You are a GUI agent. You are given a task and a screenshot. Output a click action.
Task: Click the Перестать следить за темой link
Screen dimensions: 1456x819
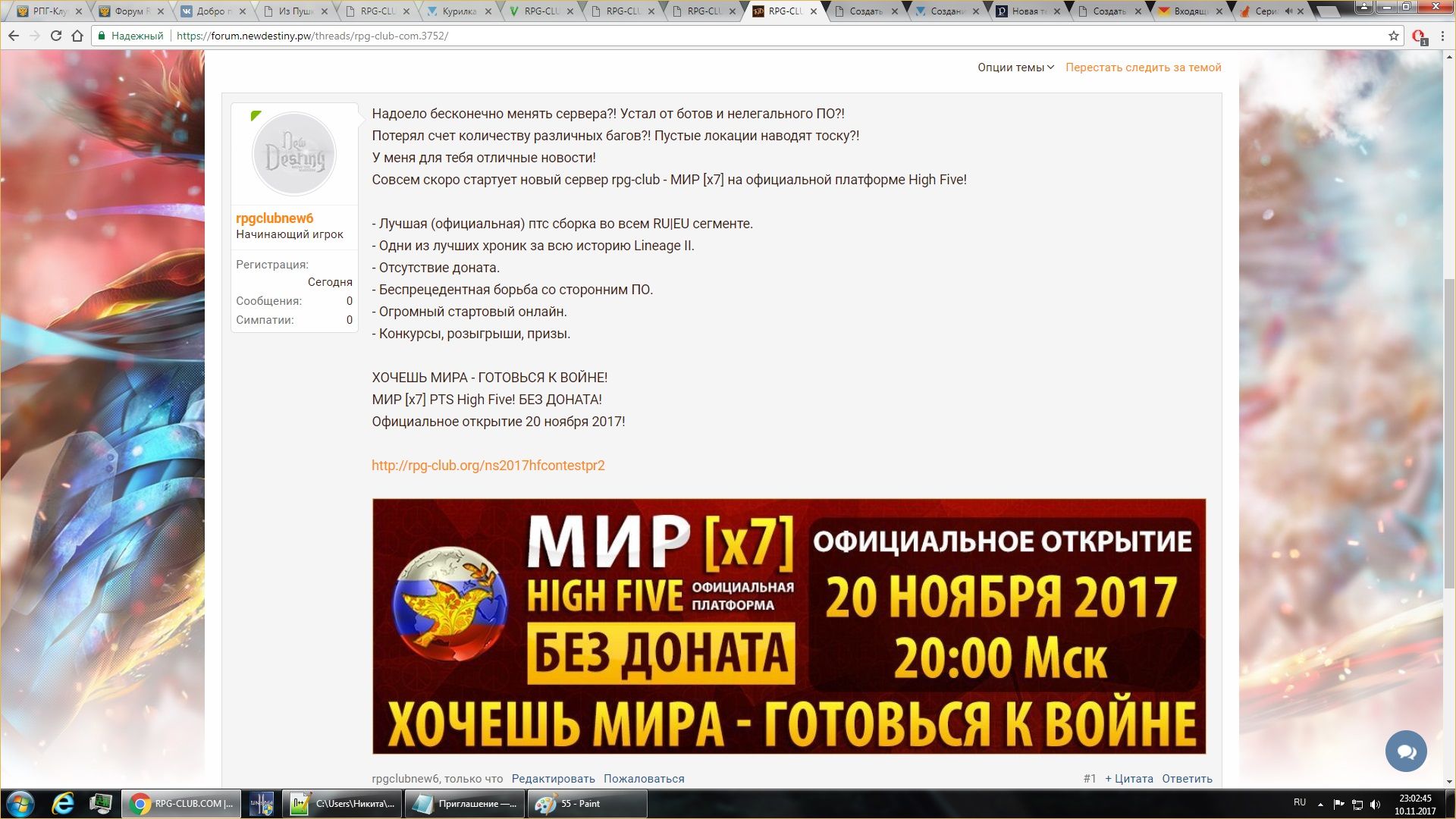click(1143, 67)
